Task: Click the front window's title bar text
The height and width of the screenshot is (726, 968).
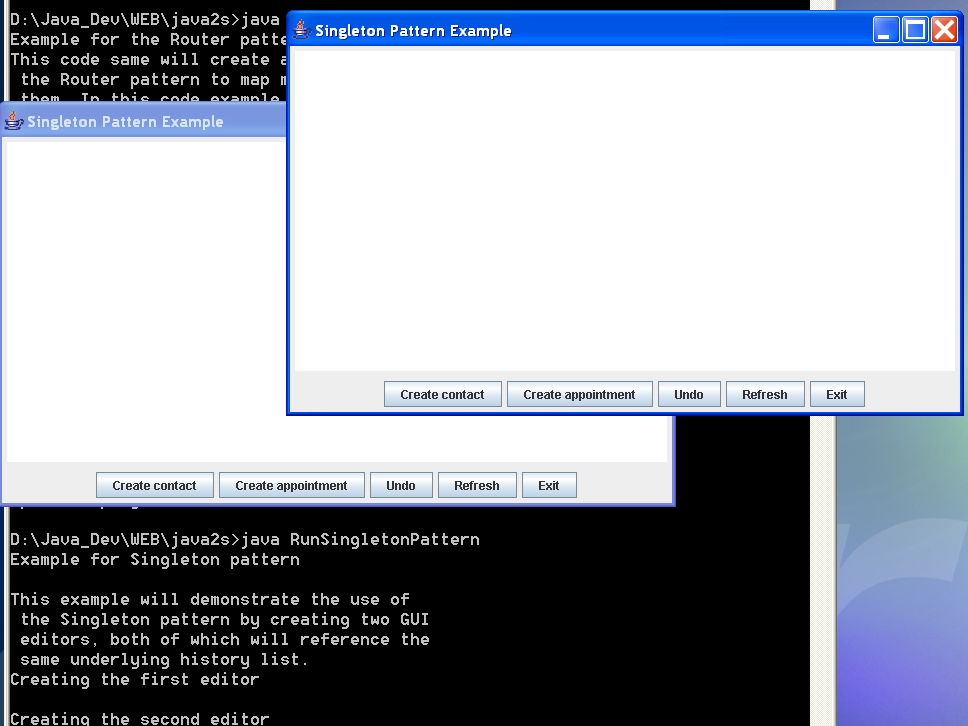Action: [x=413, y=31]
